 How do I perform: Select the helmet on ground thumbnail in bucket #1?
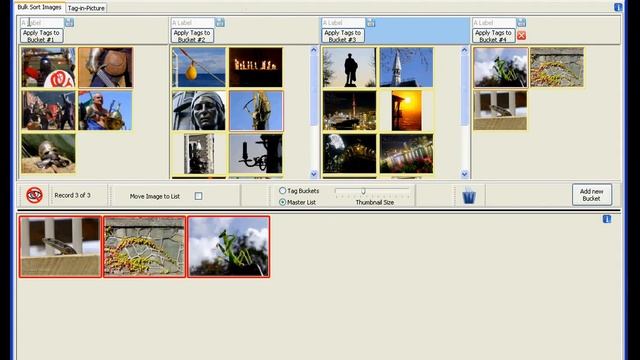[48, 154]
